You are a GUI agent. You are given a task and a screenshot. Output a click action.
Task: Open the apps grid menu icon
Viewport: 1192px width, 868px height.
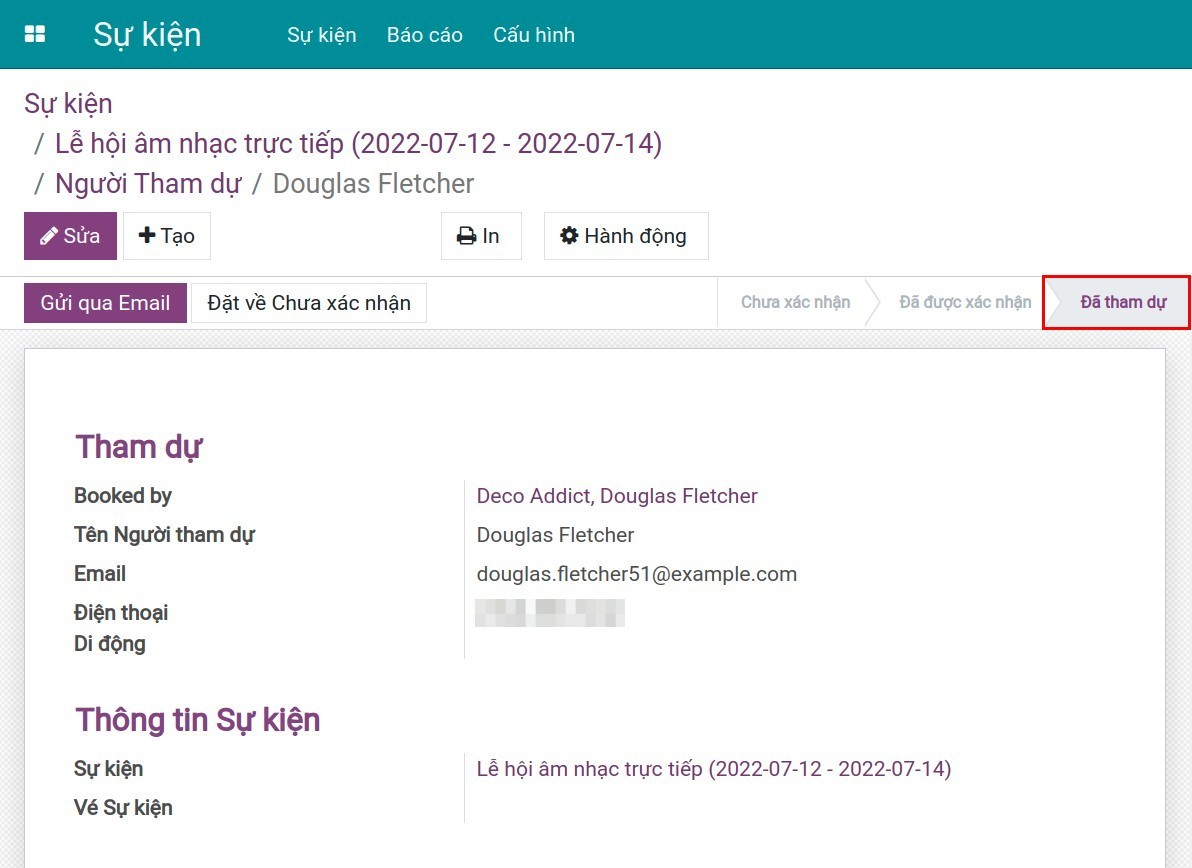[x=35, y=35]
